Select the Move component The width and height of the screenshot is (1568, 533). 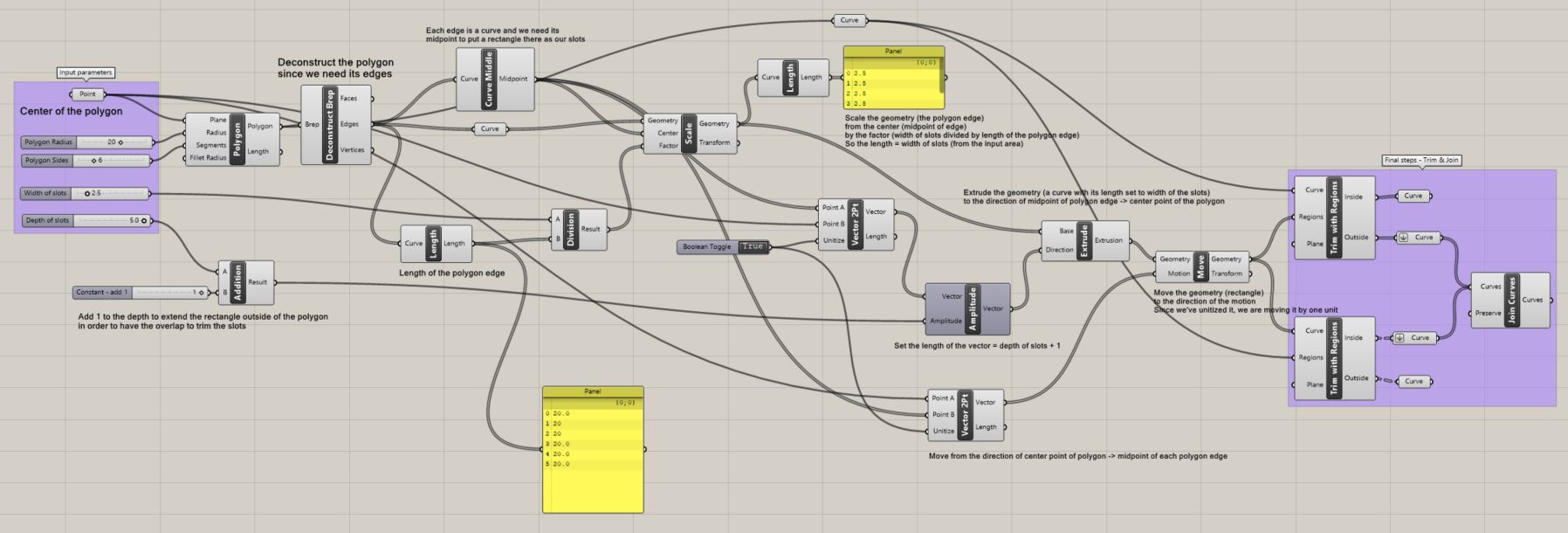click(1200, 266)
